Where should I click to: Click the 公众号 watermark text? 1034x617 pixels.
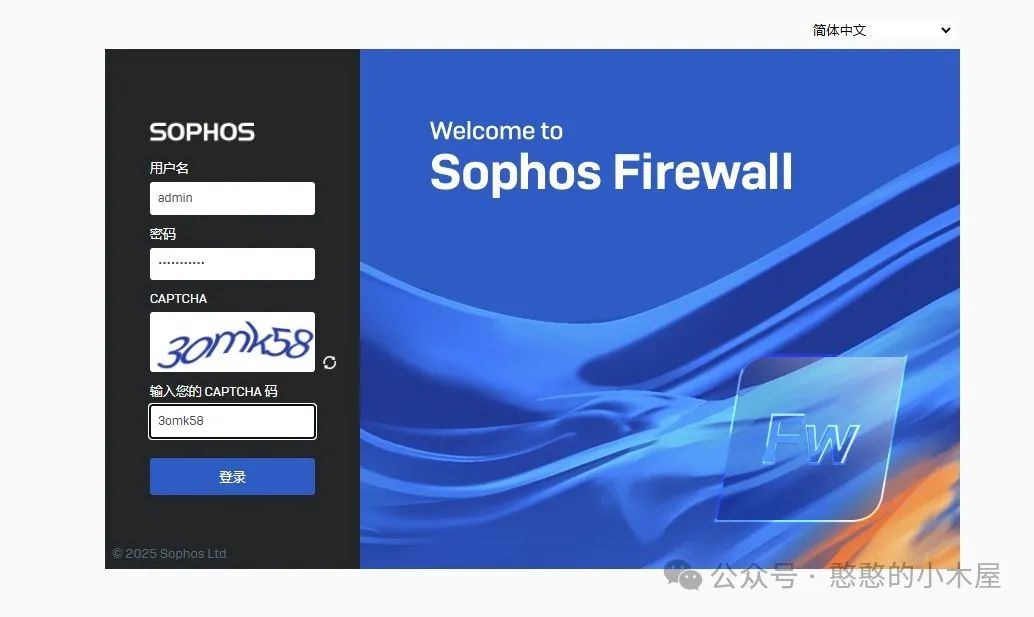coord(754,576)
